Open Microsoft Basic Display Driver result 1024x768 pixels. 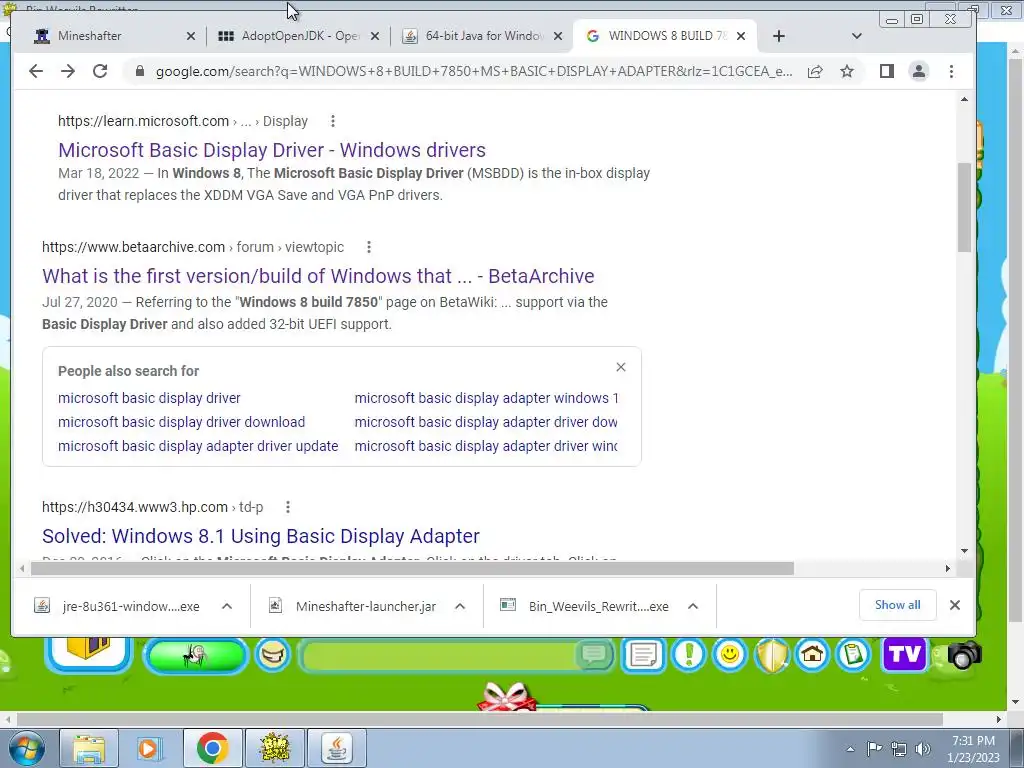(272, 150)
